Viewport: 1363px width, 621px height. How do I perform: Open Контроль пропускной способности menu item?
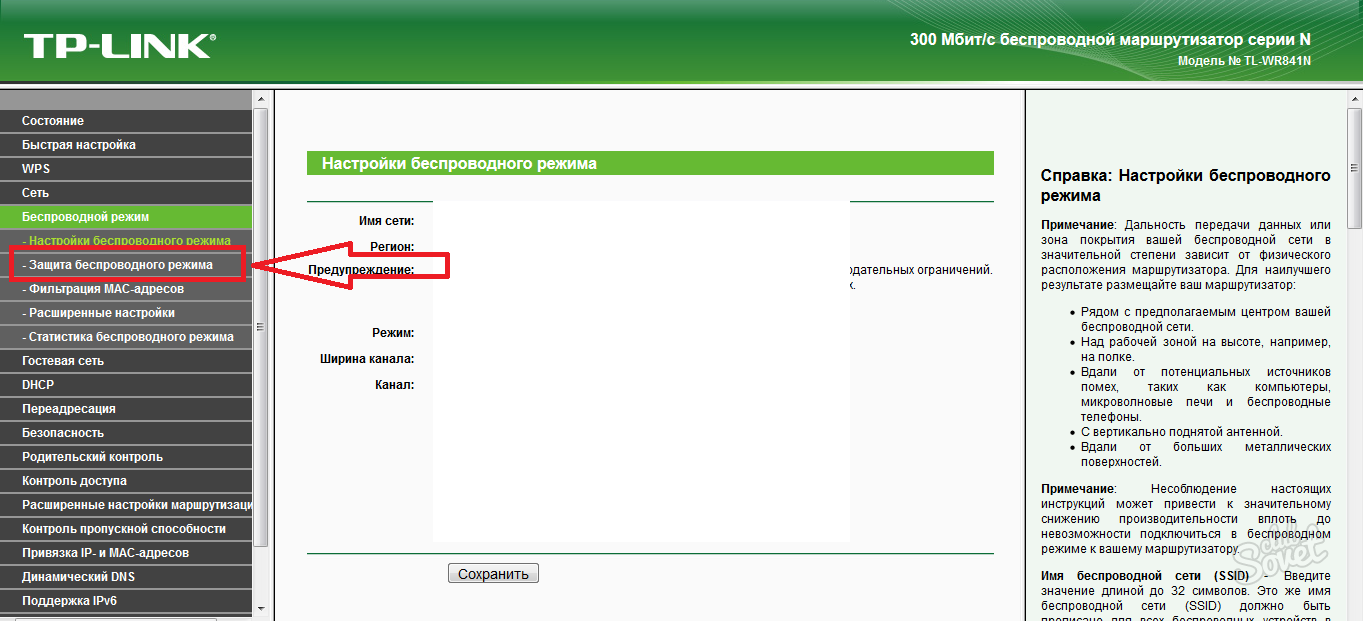pos(125,529)
